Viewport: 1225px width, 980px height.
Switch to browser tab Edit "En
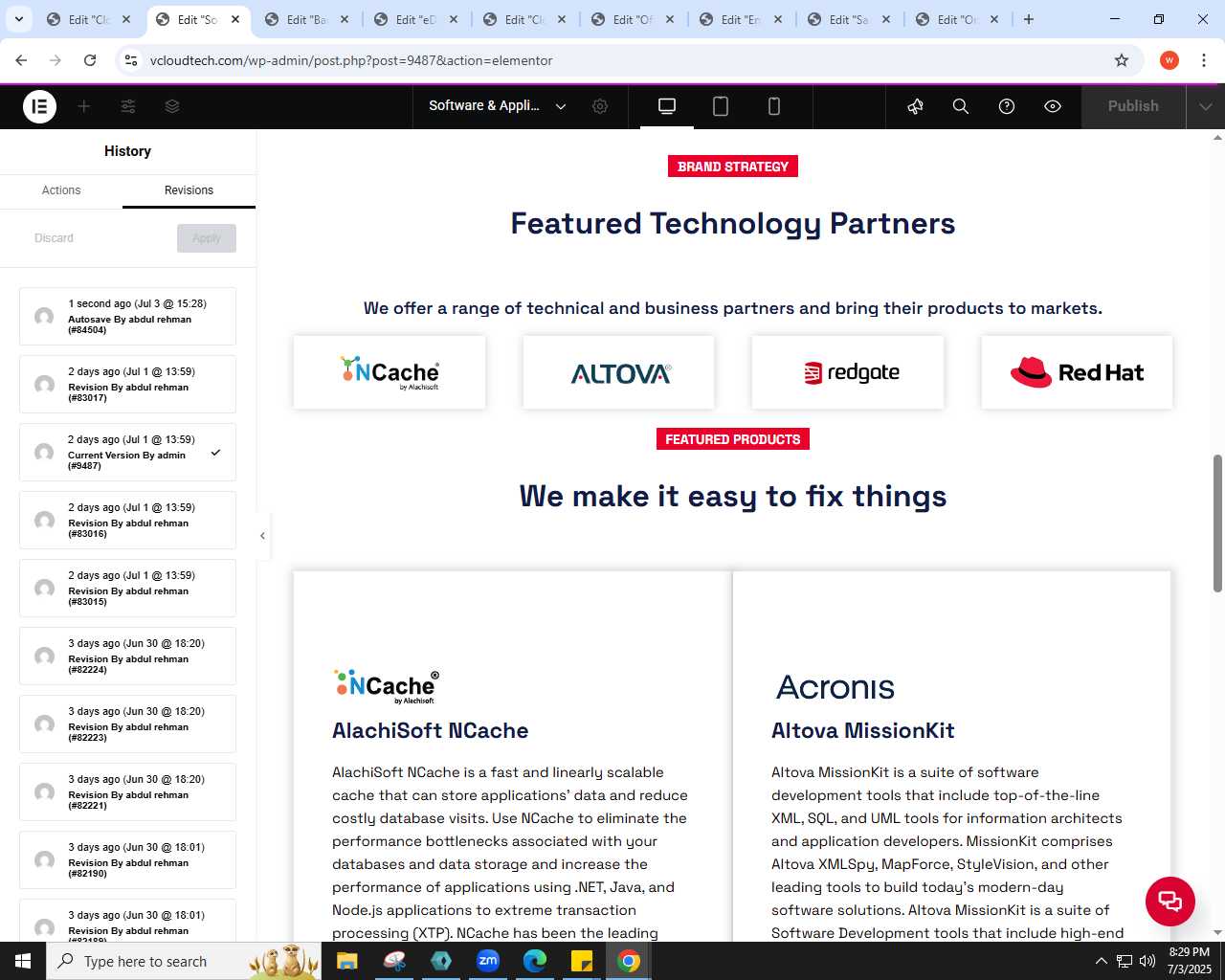tap(741, 19)
